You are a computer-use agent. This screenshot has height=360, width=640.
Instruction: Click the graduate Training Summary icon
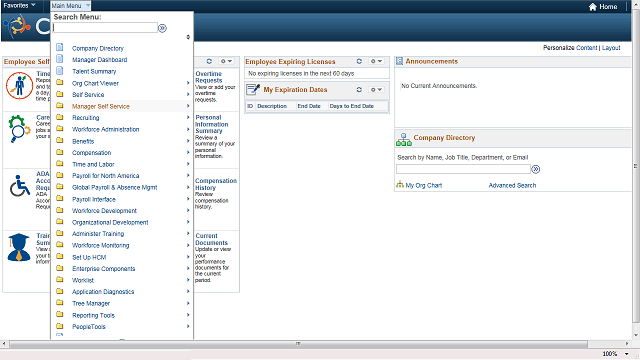coord(19,247)
